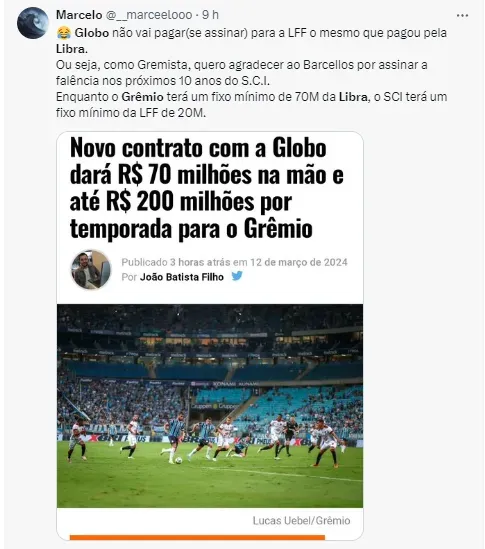
Task: Click the publication date 12 de março de 2024
Action: click(x=299, y=262)
